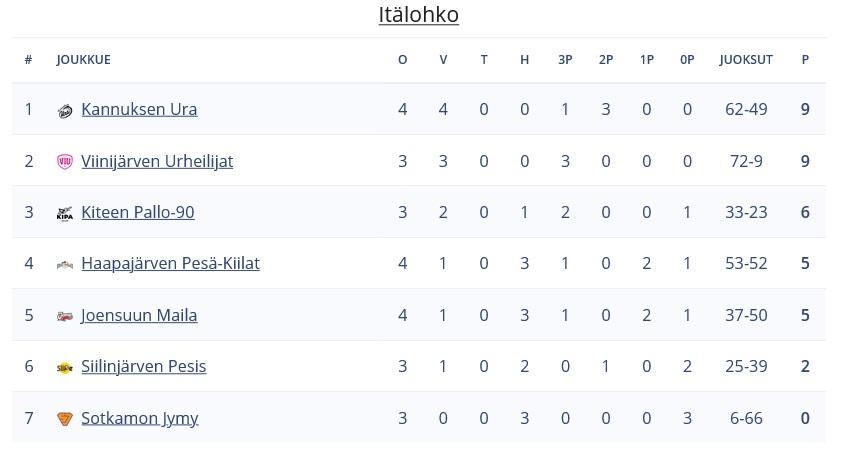The height and width of the screenshot is (452, 842).
Task: Click the JUOKSUT column header
Action: tap(746, 60)
